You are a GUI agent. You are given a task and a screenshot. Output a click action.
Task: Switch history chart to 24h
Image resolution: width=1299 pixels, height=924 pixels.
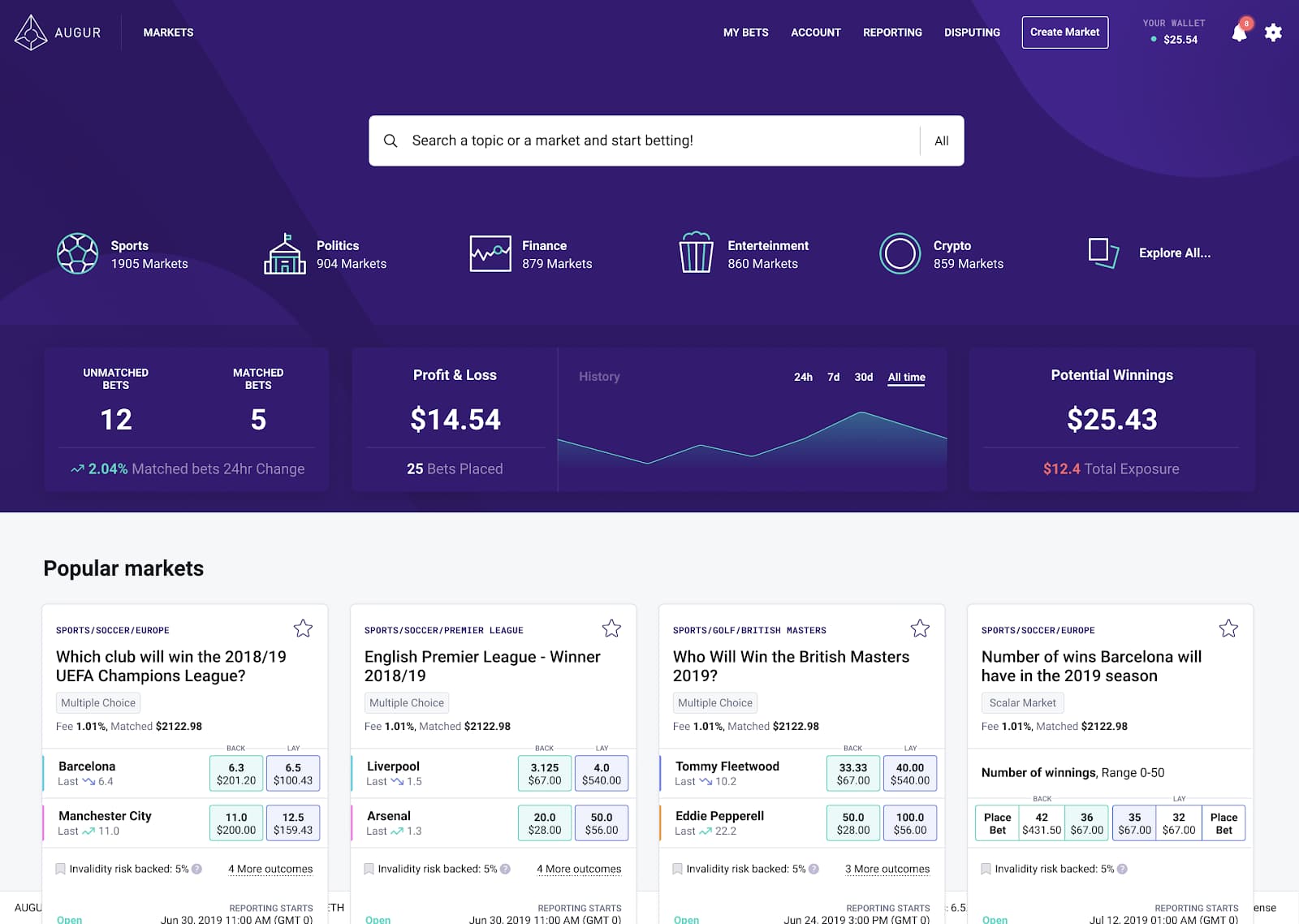pos(803,377)
